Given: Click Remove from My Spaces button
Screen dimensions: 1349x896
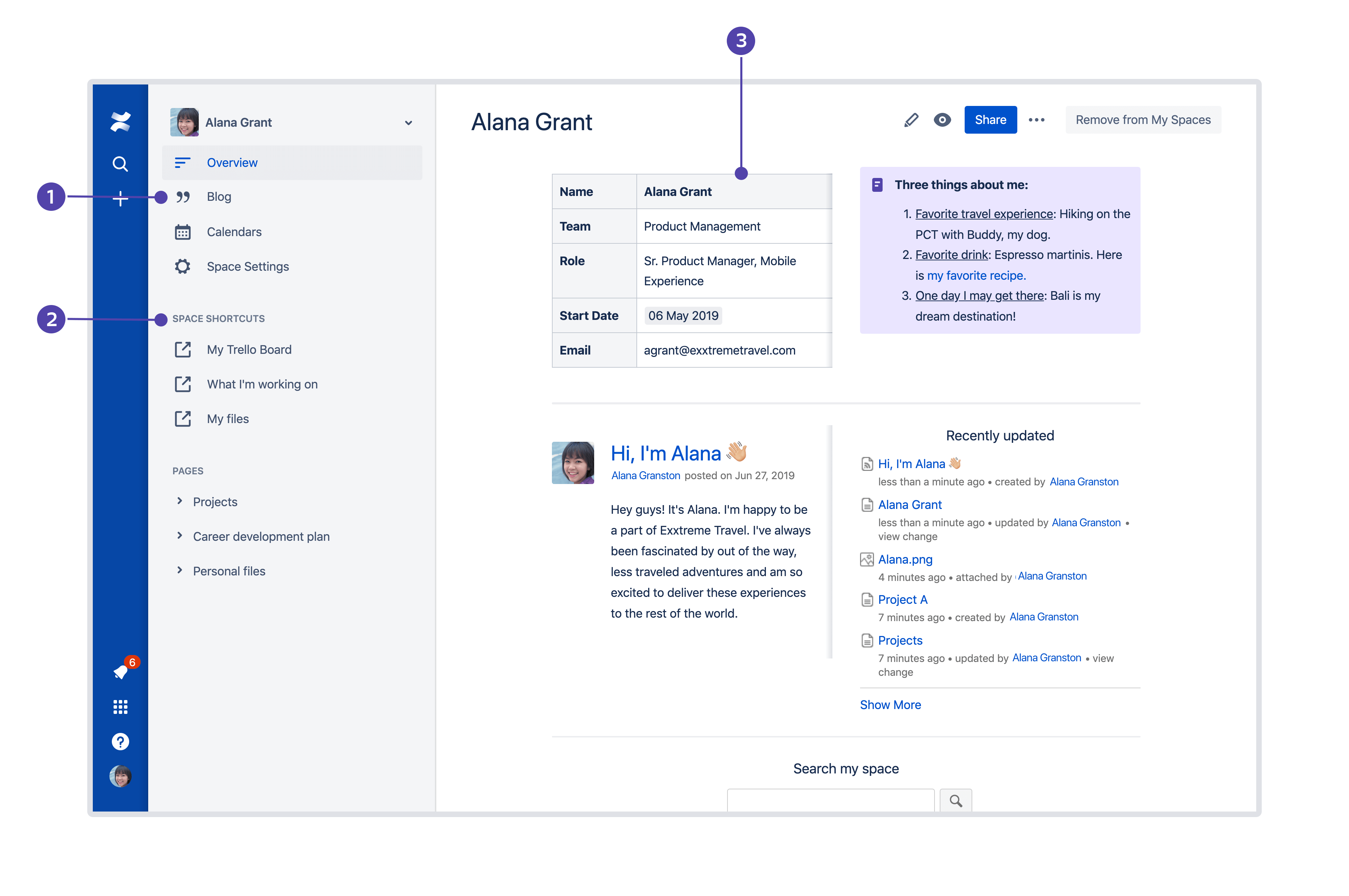Looking at the screenshot, I should pyautogui.click(x=1143, y=120).
